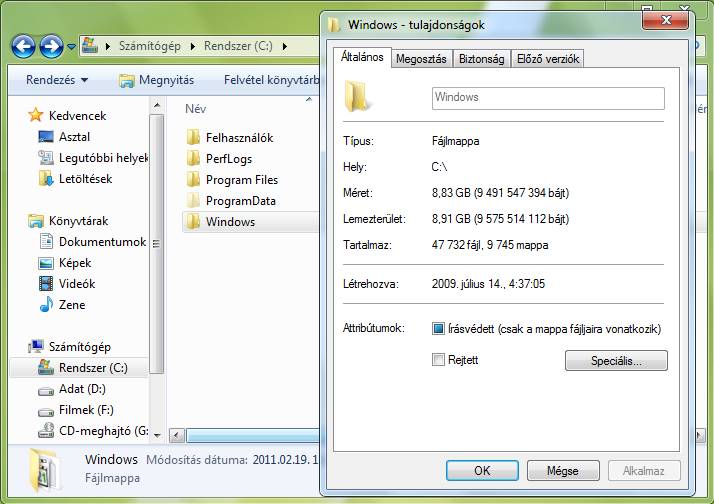Open the Speciális... attributes button
This screenshot has width=714, height=504.
[616, 361]
